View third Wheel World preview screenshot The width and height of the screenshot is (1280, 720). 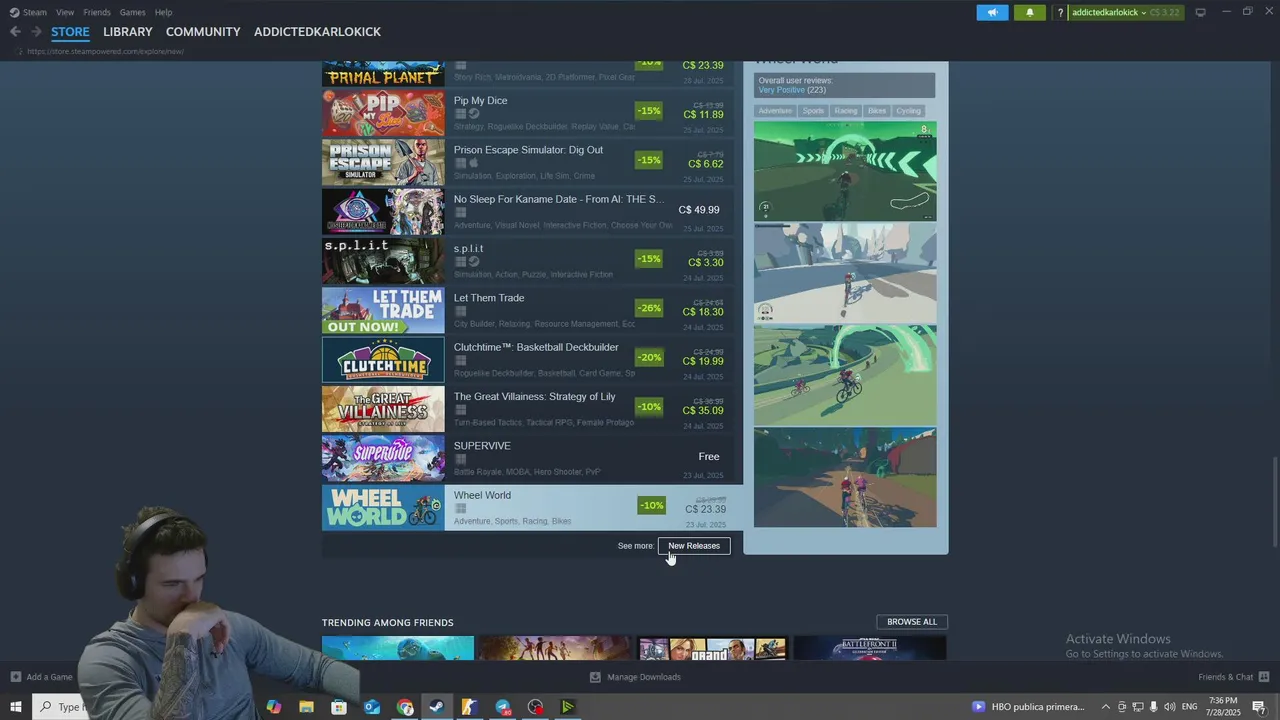845,375
